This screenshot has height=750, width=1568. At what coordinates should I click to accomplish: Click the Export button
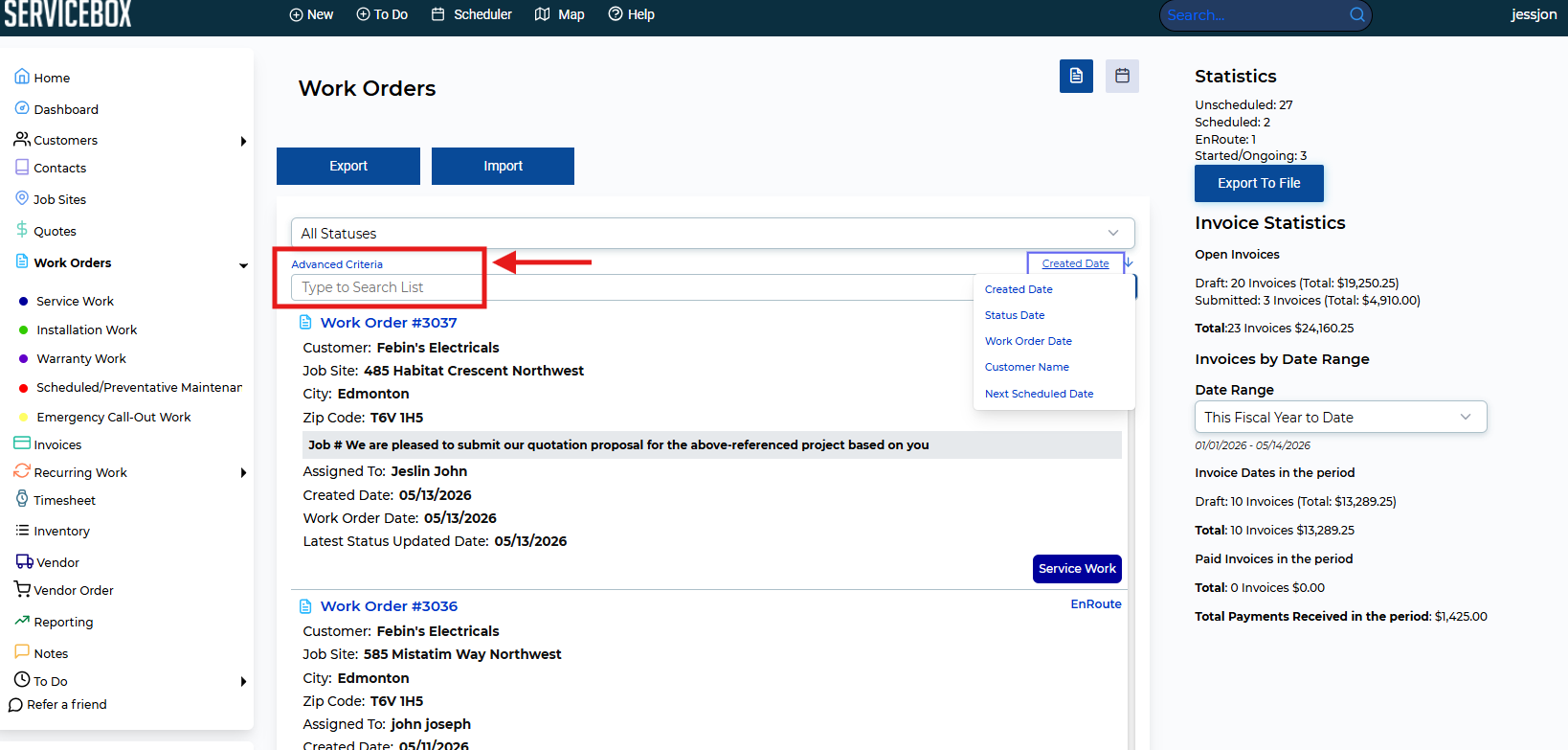click(348, 166)
